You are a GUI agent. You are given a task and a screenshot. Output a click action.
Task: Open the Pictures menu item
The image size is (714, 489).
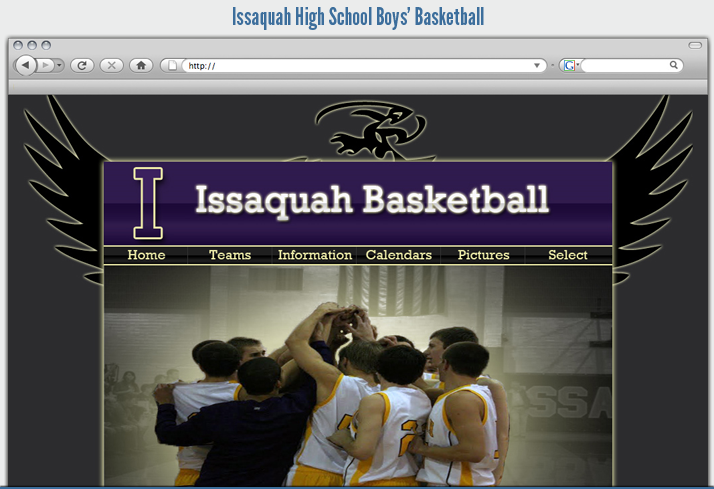point(483,255)
